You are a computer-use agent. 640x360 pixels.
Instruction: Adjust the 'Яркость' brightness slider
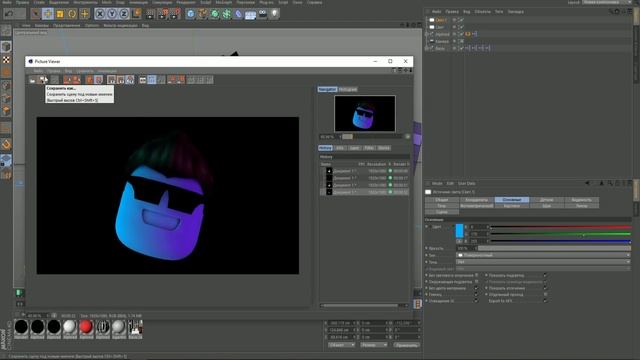pyautogui.click(x=554, y=248)
